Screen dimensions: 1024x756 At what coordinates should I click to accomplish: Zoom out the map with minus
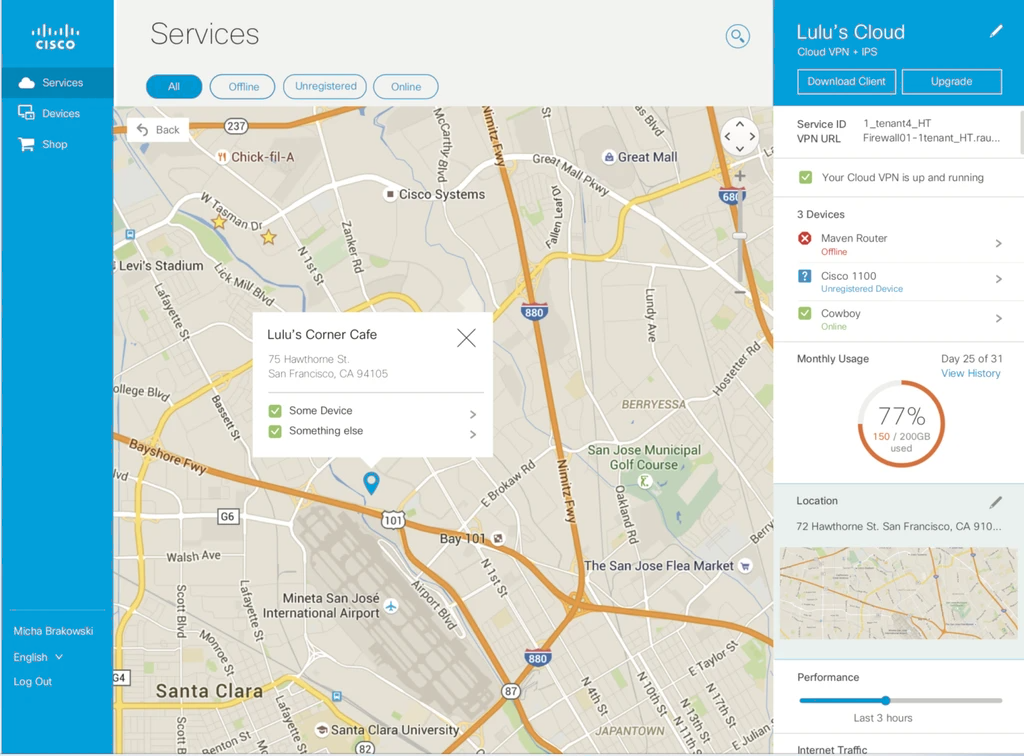click(739, 292)
